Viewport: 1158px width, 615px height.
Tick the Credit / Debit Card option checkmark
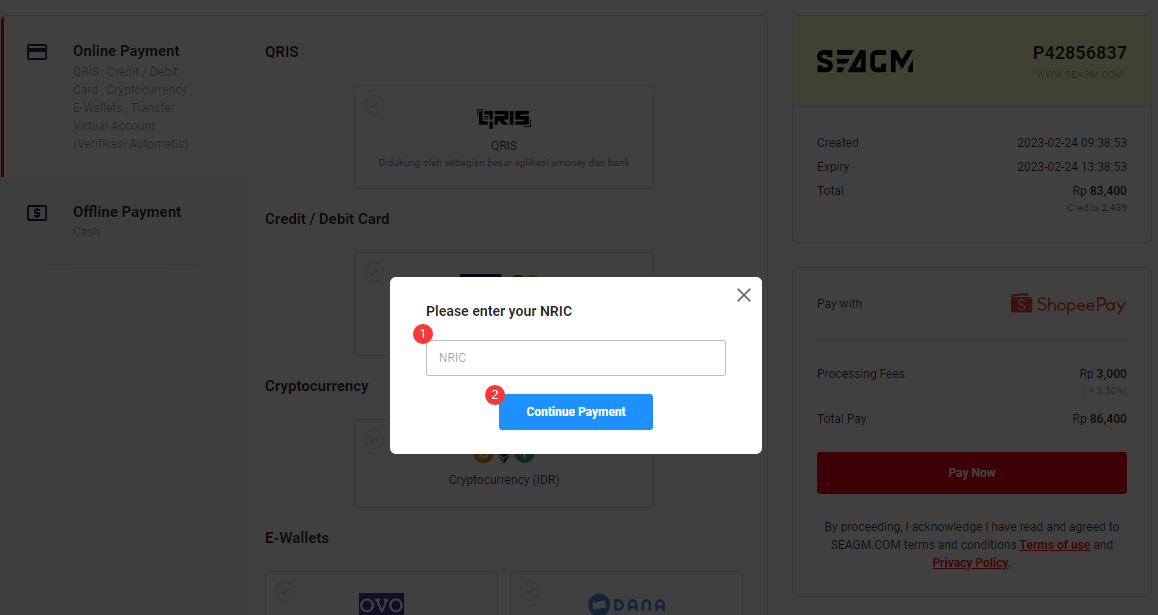374,272
